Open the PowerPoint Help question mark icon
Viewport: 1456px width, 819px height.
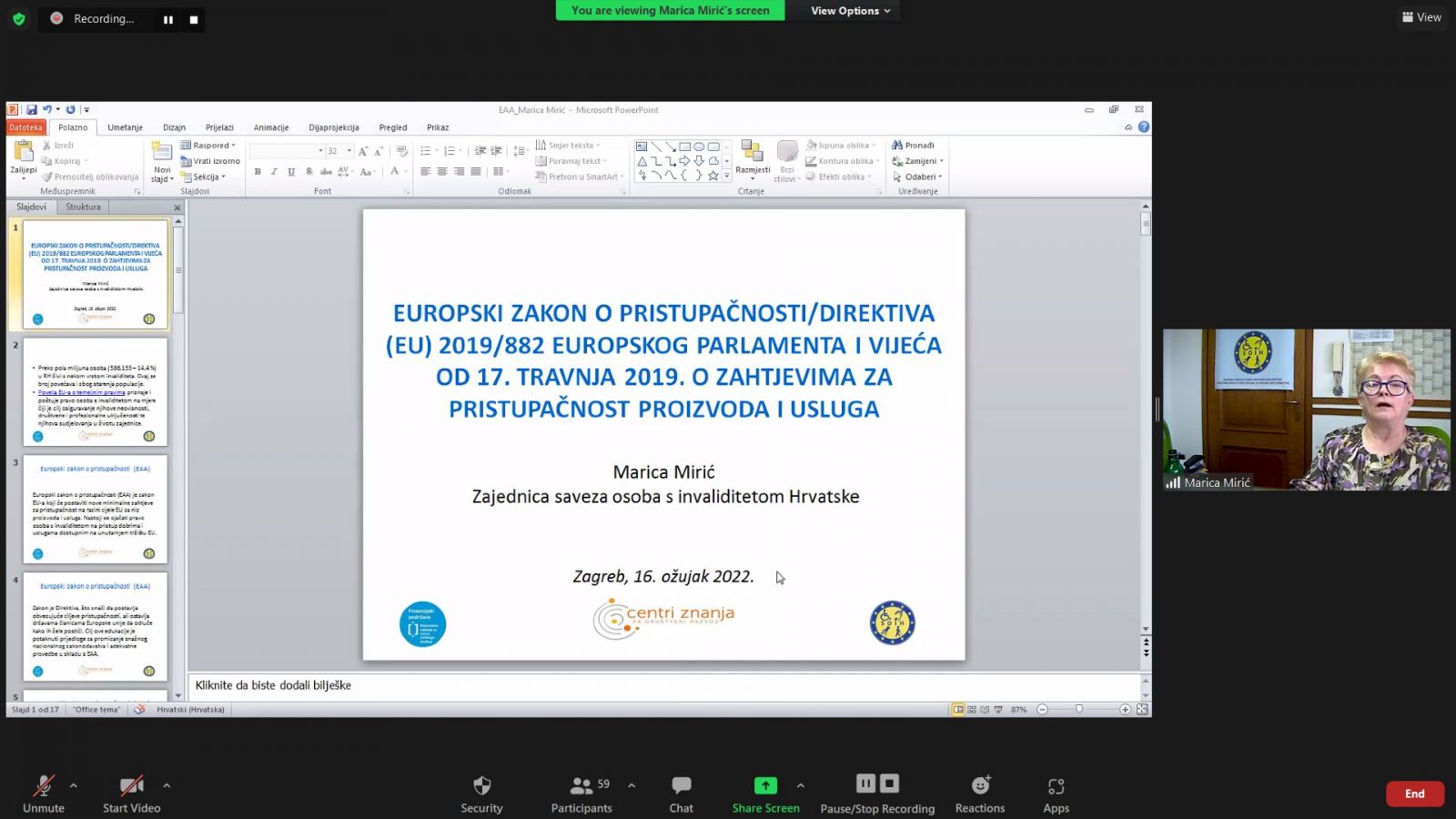1144,127
